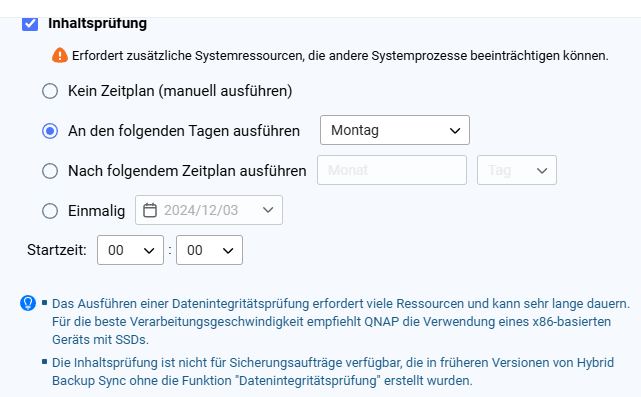Screen dimensions: 641x397
Task: Click the orange warning icon
Action: (x=60, y=55)
